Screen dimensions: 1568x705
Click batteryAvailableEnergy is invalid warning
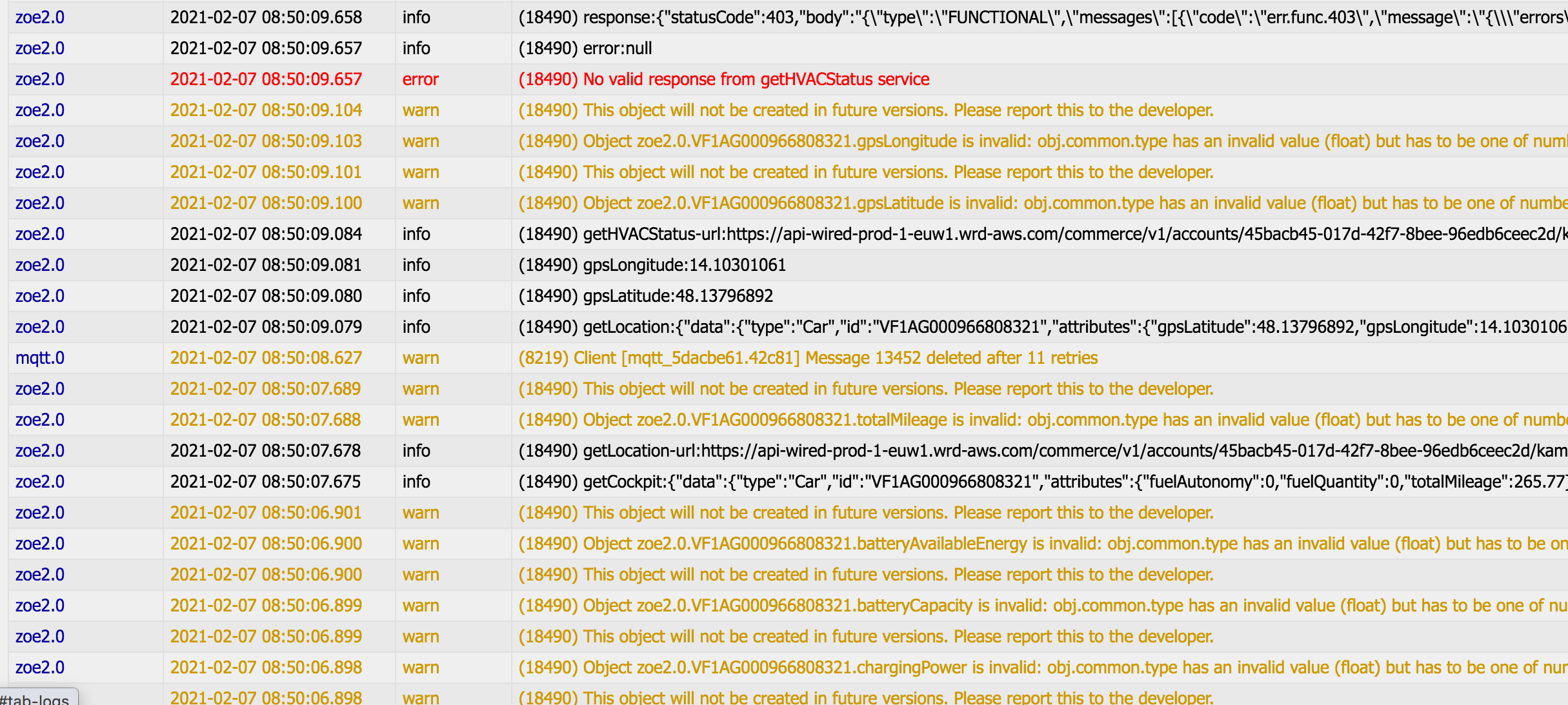[1043, 544]
